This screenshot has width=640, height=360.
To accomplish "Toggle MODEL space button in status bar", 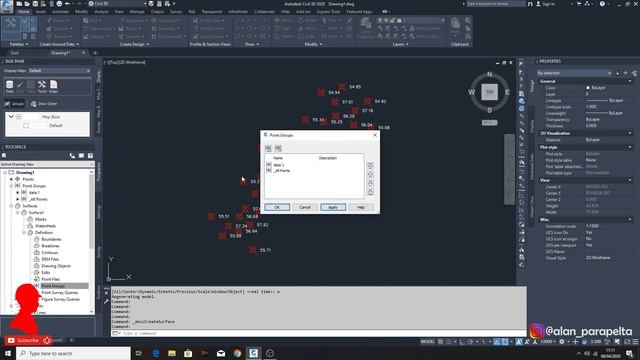I will pyautogui.click(x=428, y=342).
